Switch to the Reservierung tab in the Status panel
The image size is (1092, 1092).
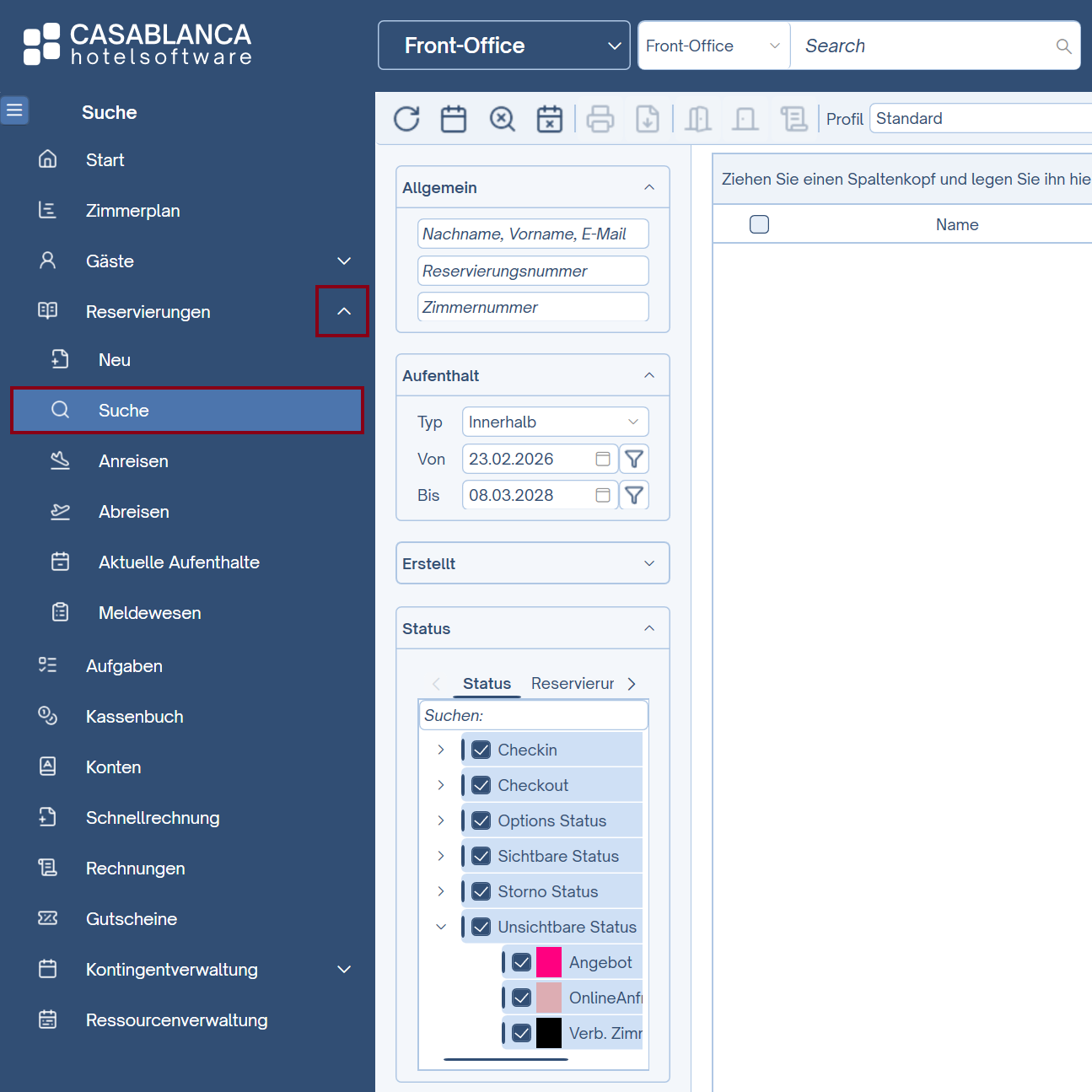[x=573, y=683]
